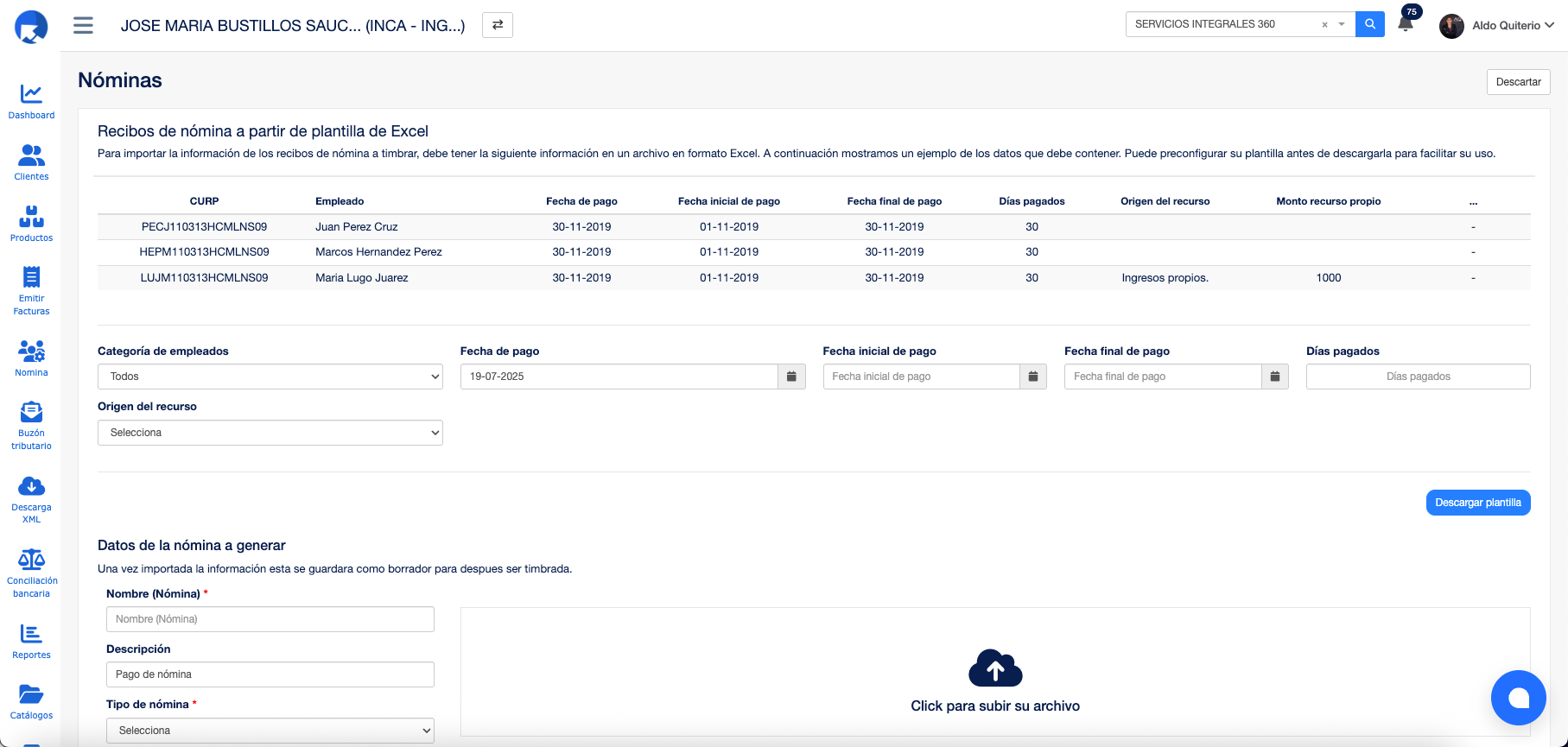Click the blue search magnifier button
This screenshot has width=1568, height=747.
pos(1369,24)
